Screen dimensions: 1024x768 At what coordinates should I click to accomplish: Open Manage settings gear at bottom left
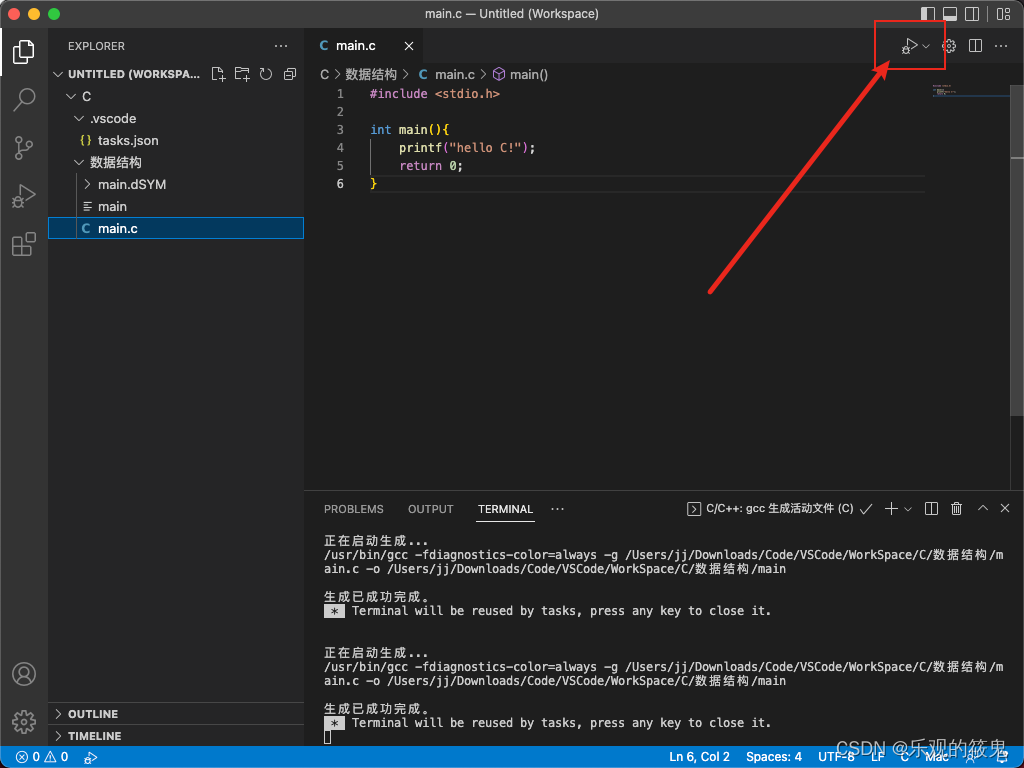[24, 722]
